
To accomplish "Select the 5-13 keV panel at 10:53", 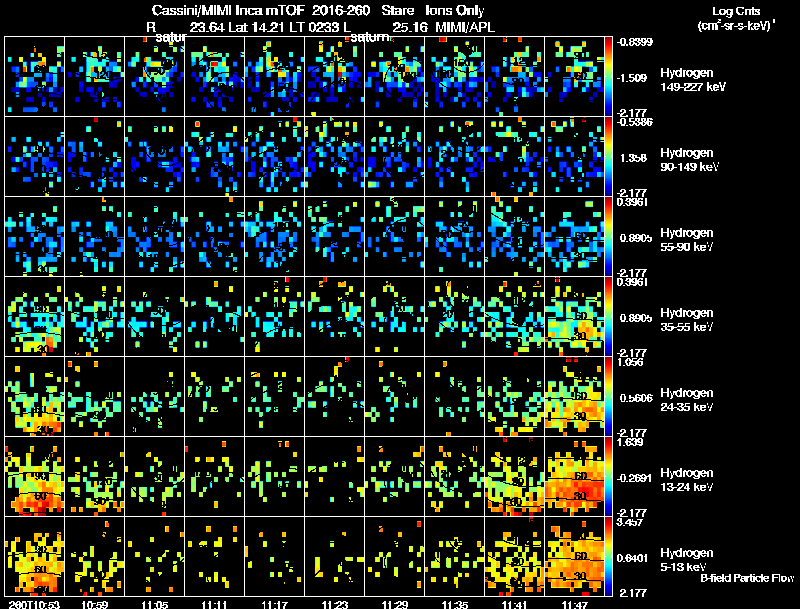I will pyautogui.click(x=35, y=556).
